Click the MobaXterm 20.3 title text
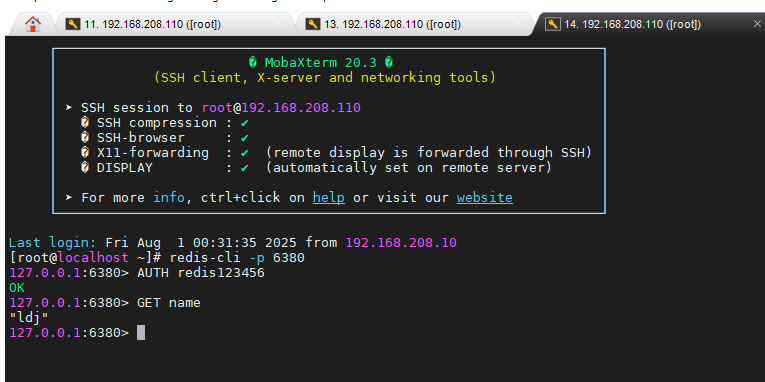The height and width of the screenshot is (382, 765). click(321, 62)
